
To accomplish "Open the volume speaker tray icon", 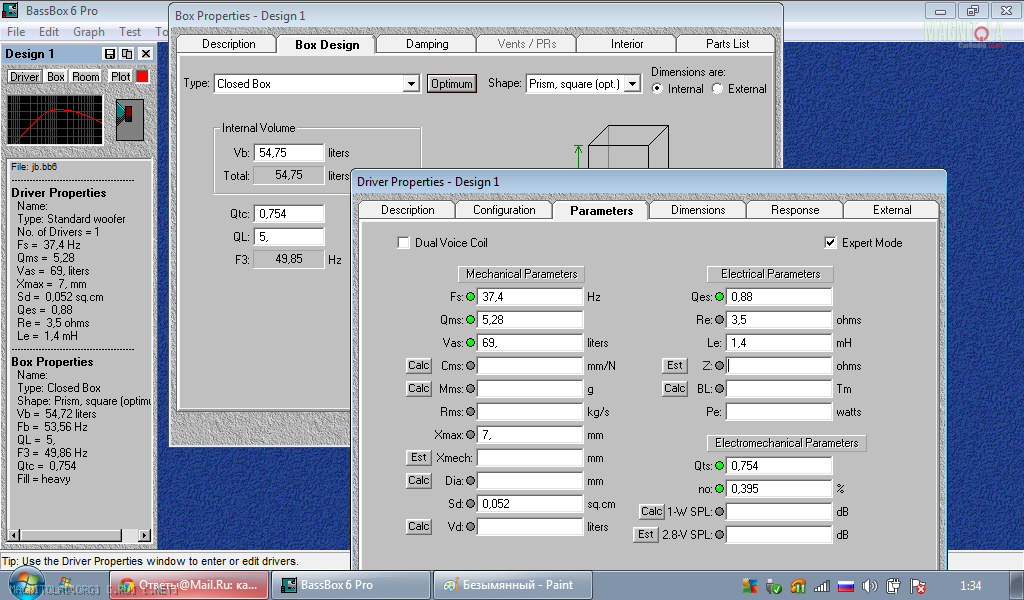I will (x=869, y=586).
